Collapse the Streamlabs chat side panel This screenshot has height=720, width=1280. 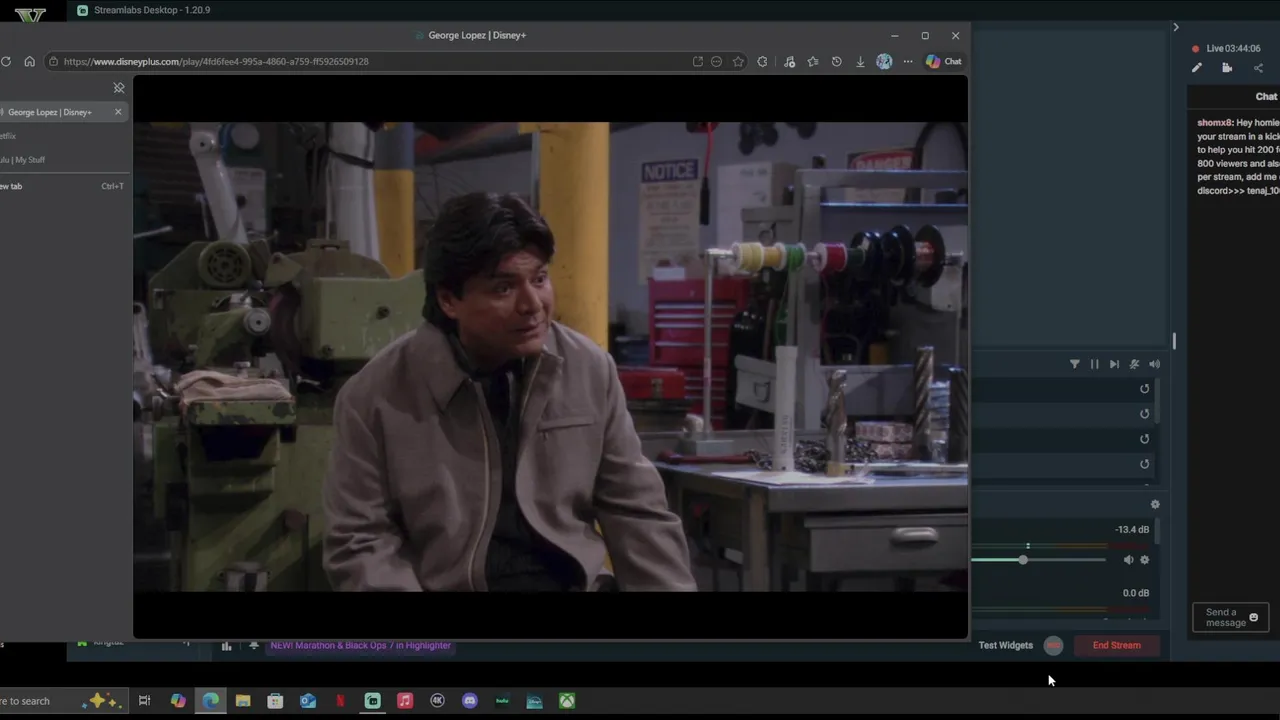(1176, 27)
